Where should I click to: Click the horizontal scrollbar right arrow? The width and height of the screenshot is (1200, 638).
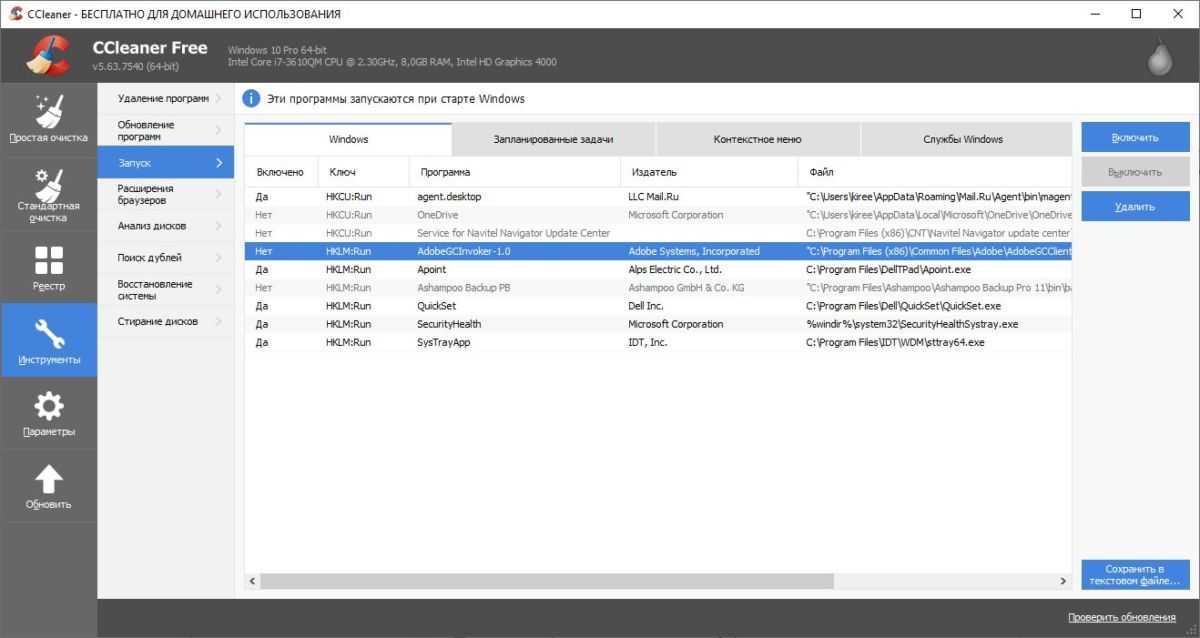point(1064,581)
